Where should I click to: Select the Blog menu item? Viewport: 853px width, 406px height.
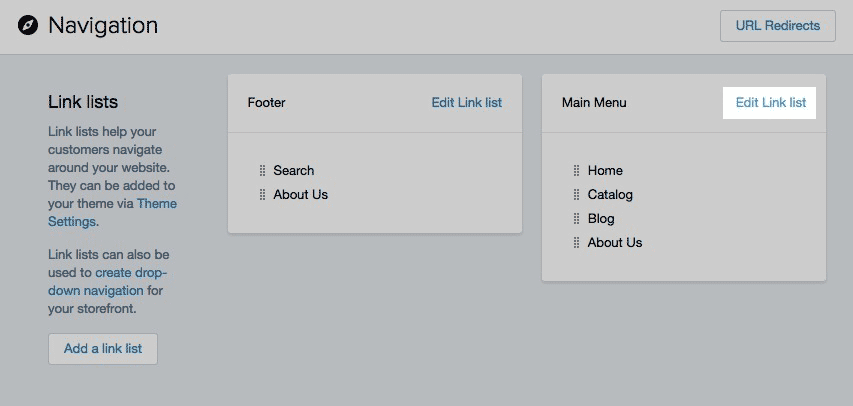click(601, 219)
